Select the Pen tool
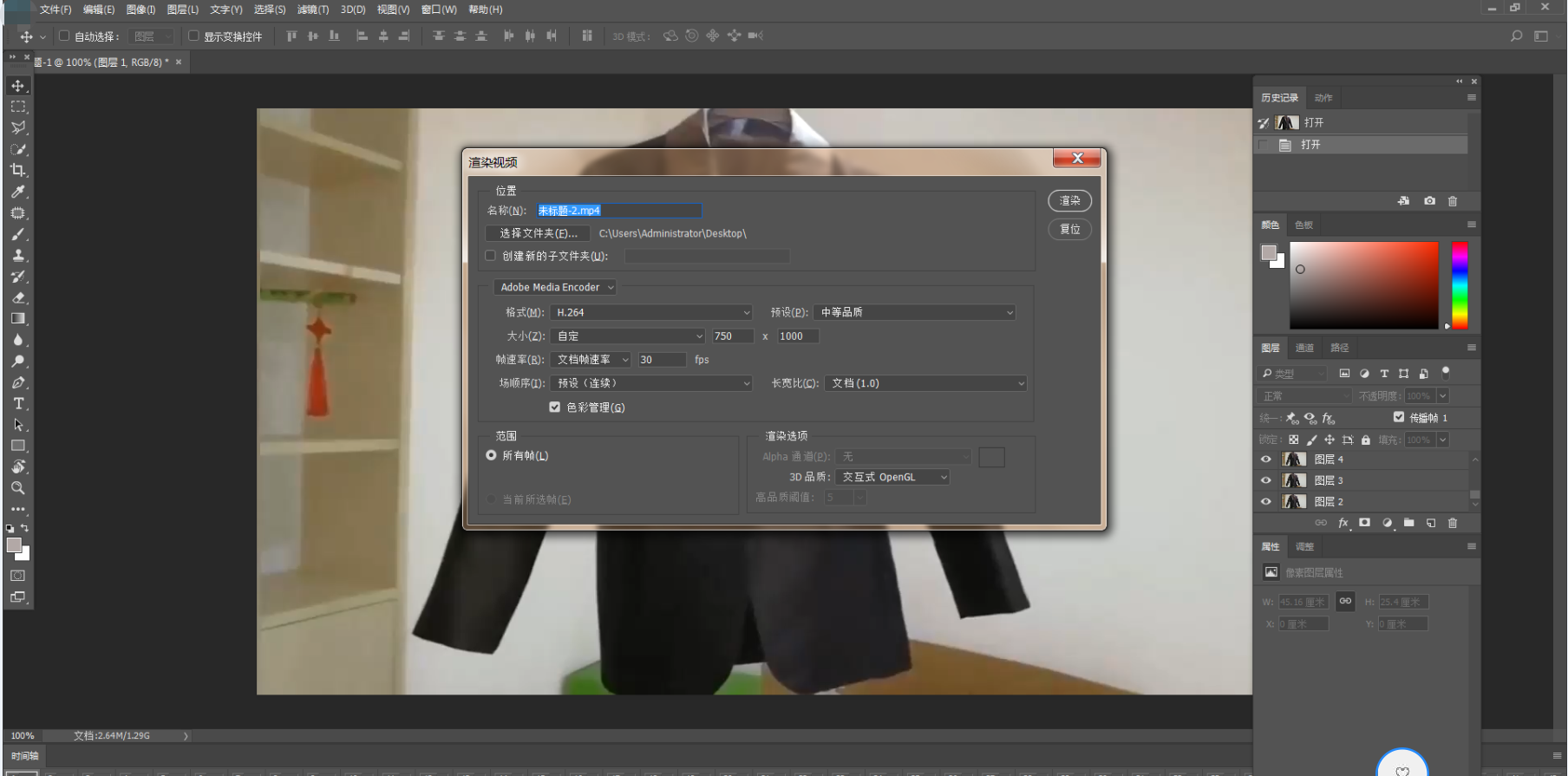The height and width of the screenshot is (776, 1568). click(x=18, y=382)
